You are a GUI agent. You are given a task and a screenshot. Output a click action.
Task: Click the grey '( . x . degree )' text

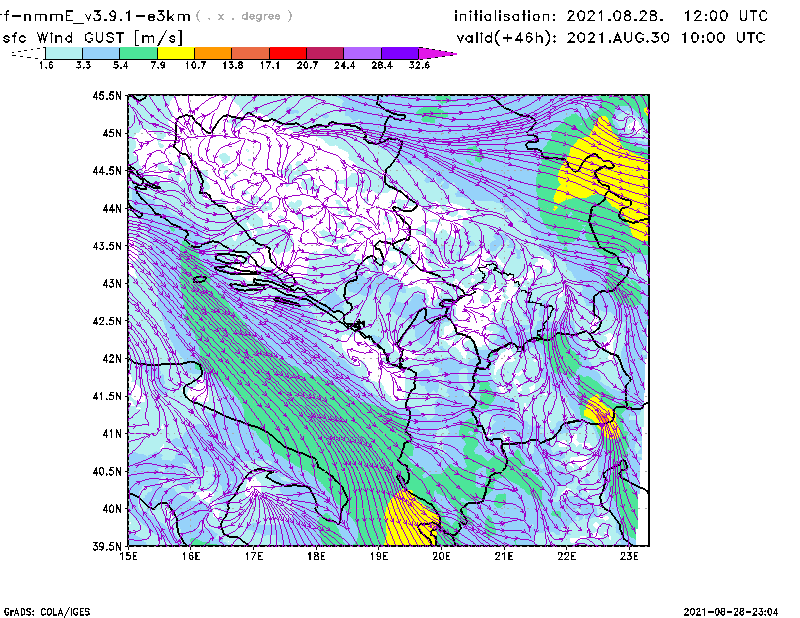(244, 16)
